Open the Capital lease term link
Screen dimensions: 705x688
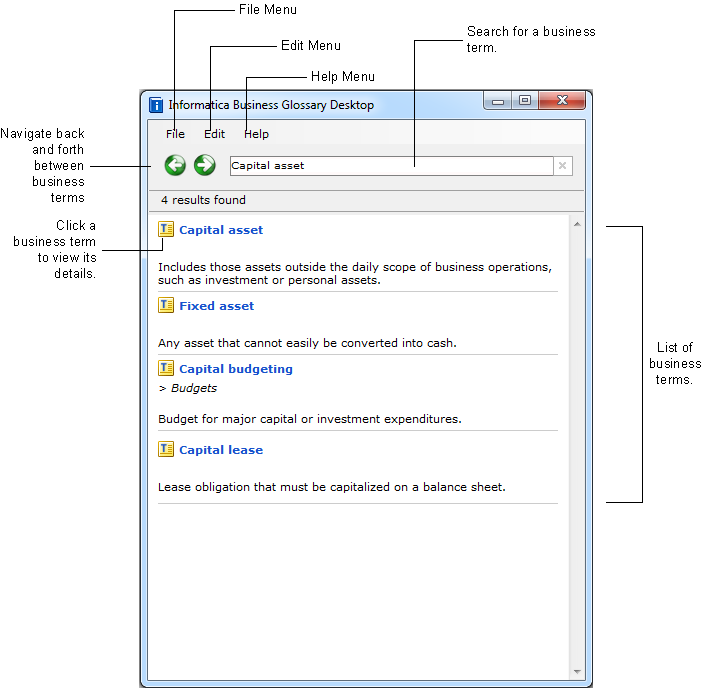click(221, 450)
